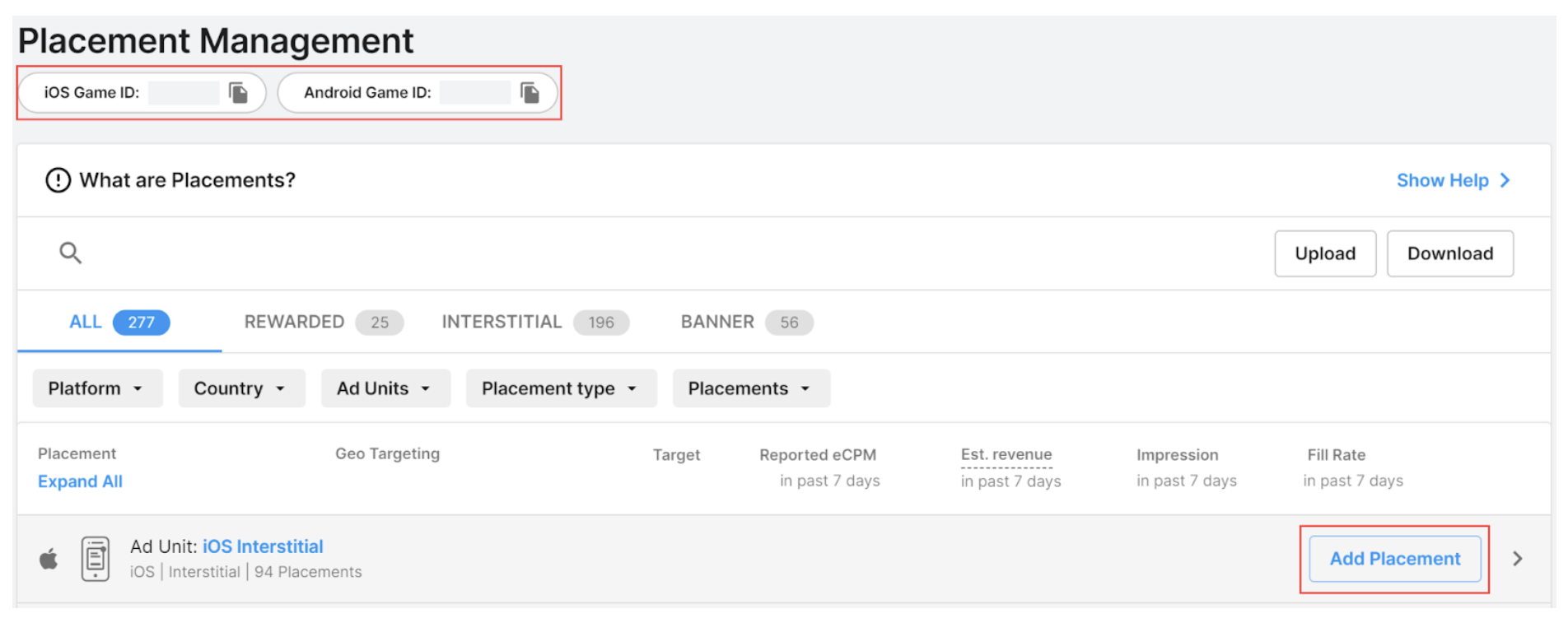Viewport: 1568px width, 632px height.
Task: Open the Country filter dropdown
Action: tap(240, 388)
